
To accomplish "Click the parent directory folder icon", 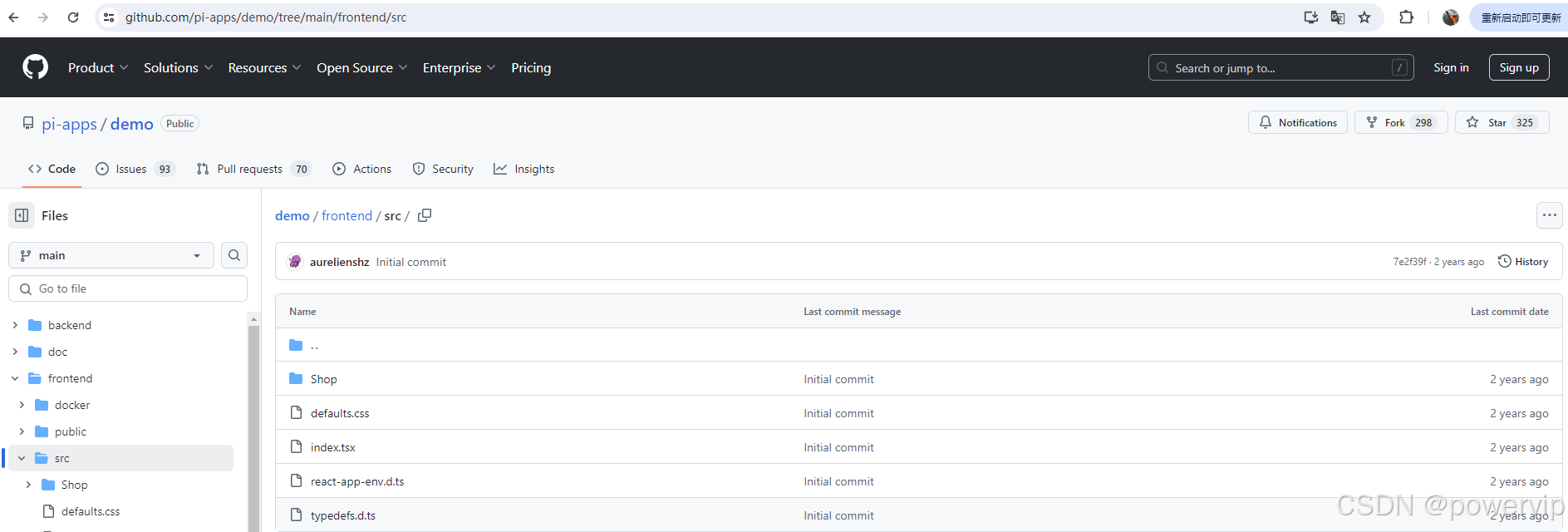I will pos(296,345).
